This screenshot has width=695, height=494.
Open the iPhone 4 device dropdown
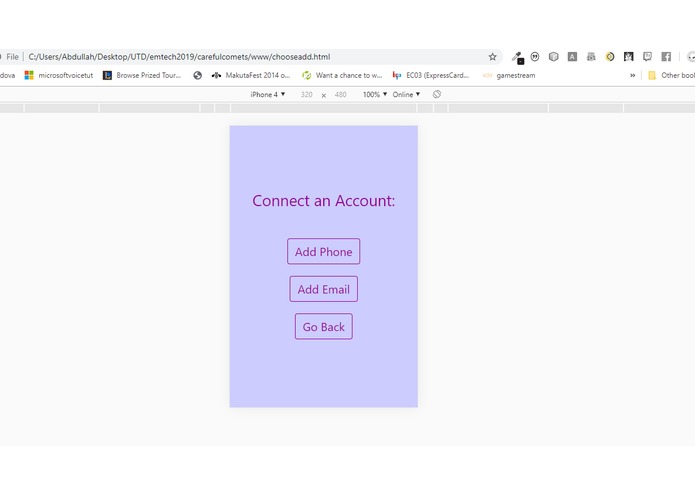(x=268, y=94)
